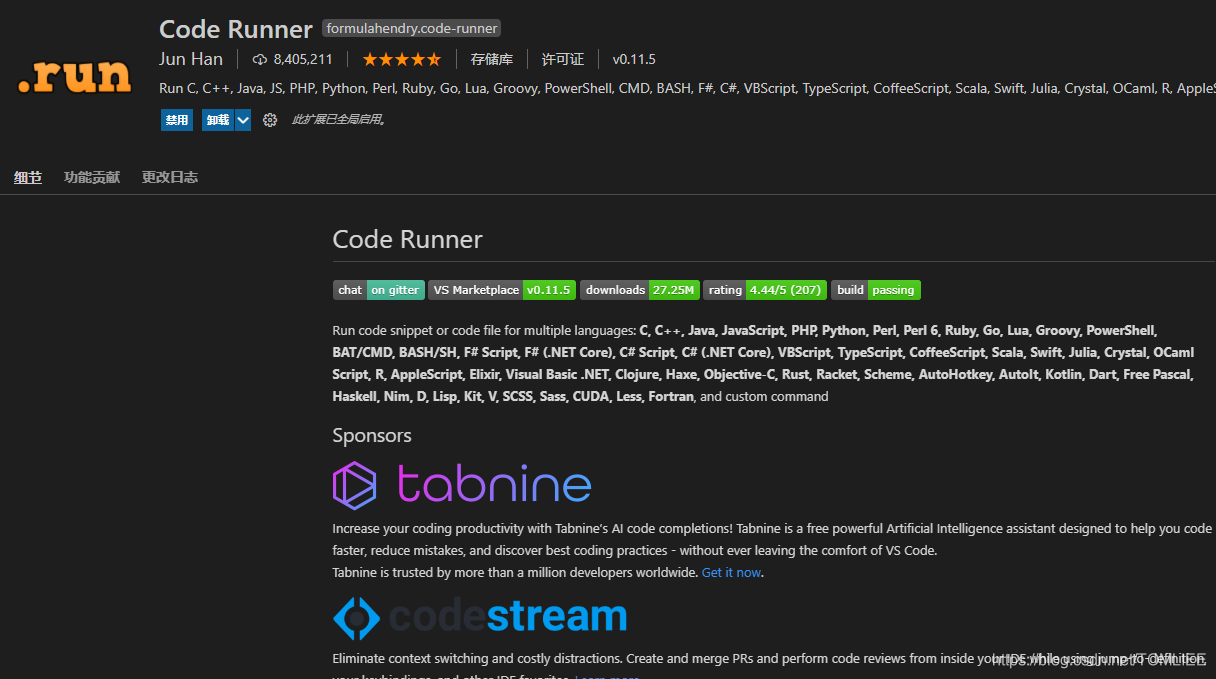Open the 存储库 repository link

coord(492,59)
